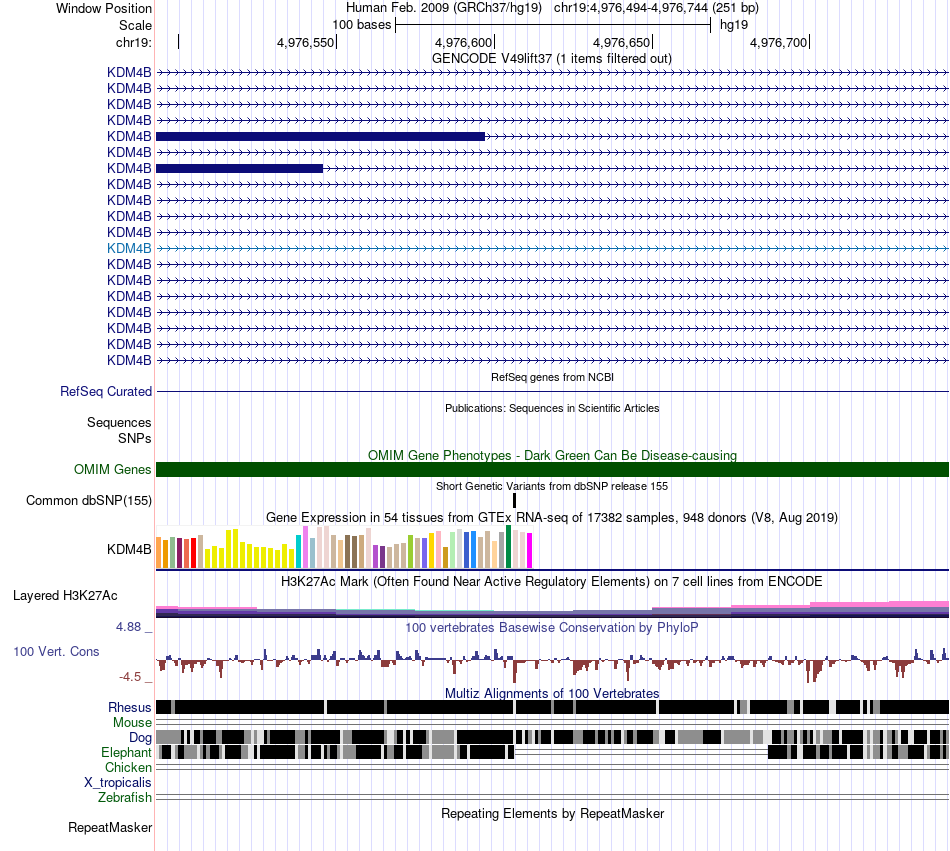This screenshot has height=851, width=950.
Task: Click the dark green OMIM Genes bar
Action: coord(552,469)
